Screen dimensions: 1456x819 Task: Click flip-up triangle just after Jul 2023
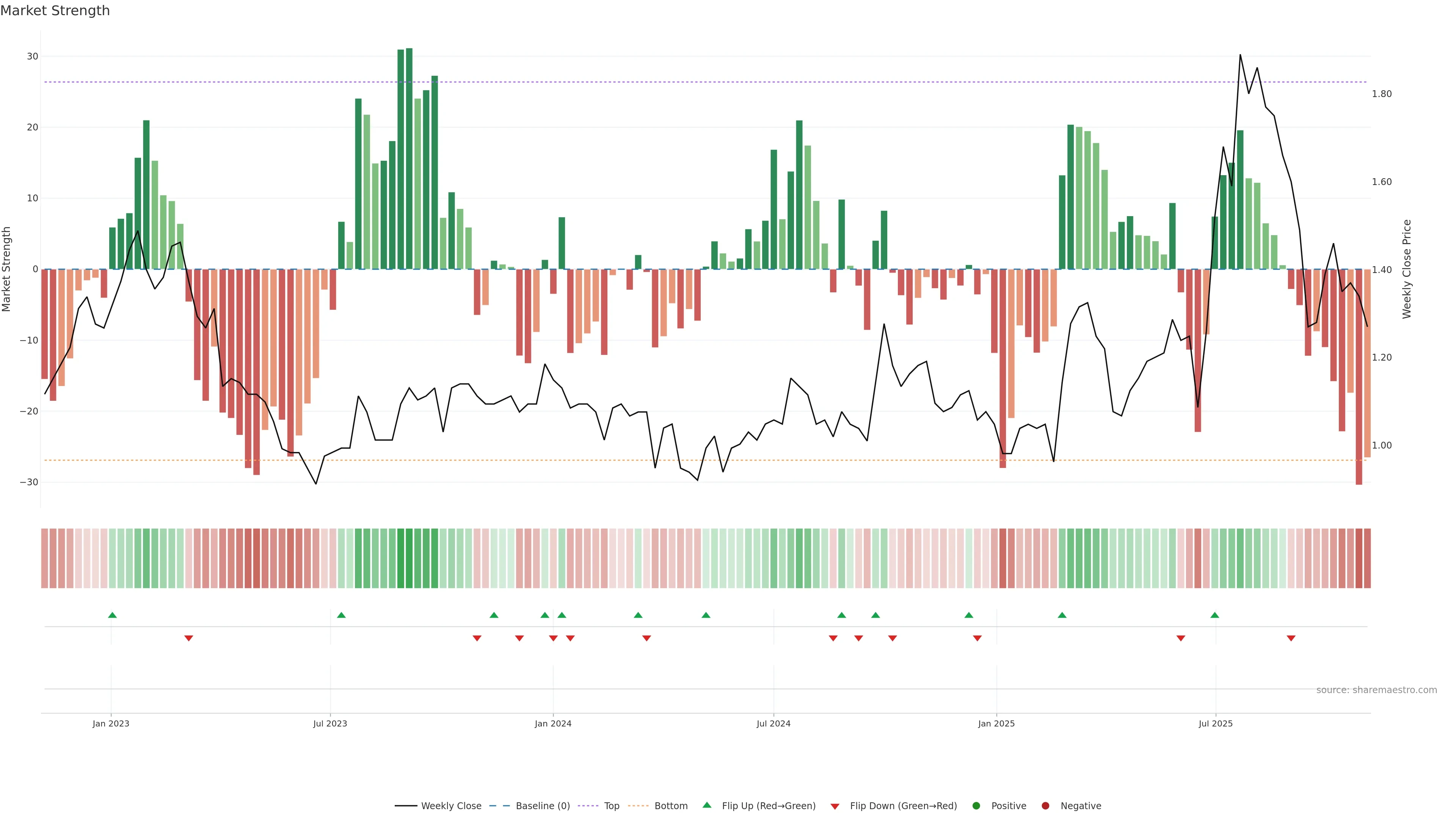(x=341, y=615)
